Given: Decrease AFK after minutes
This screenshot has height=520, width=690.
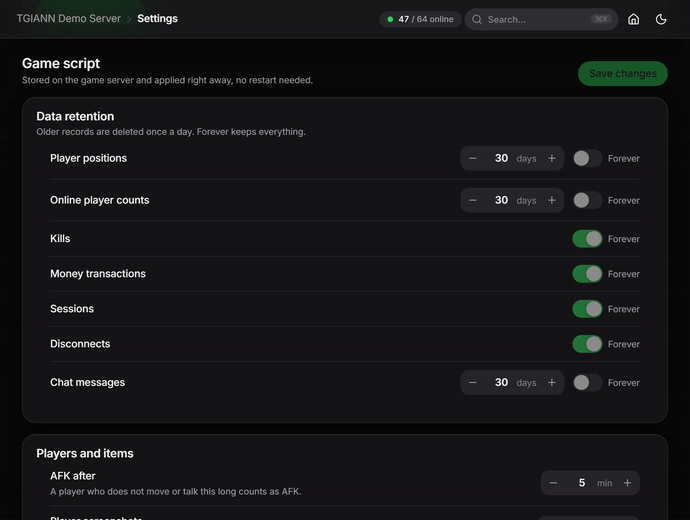Looking at the screenshot, I should [553, 483].
